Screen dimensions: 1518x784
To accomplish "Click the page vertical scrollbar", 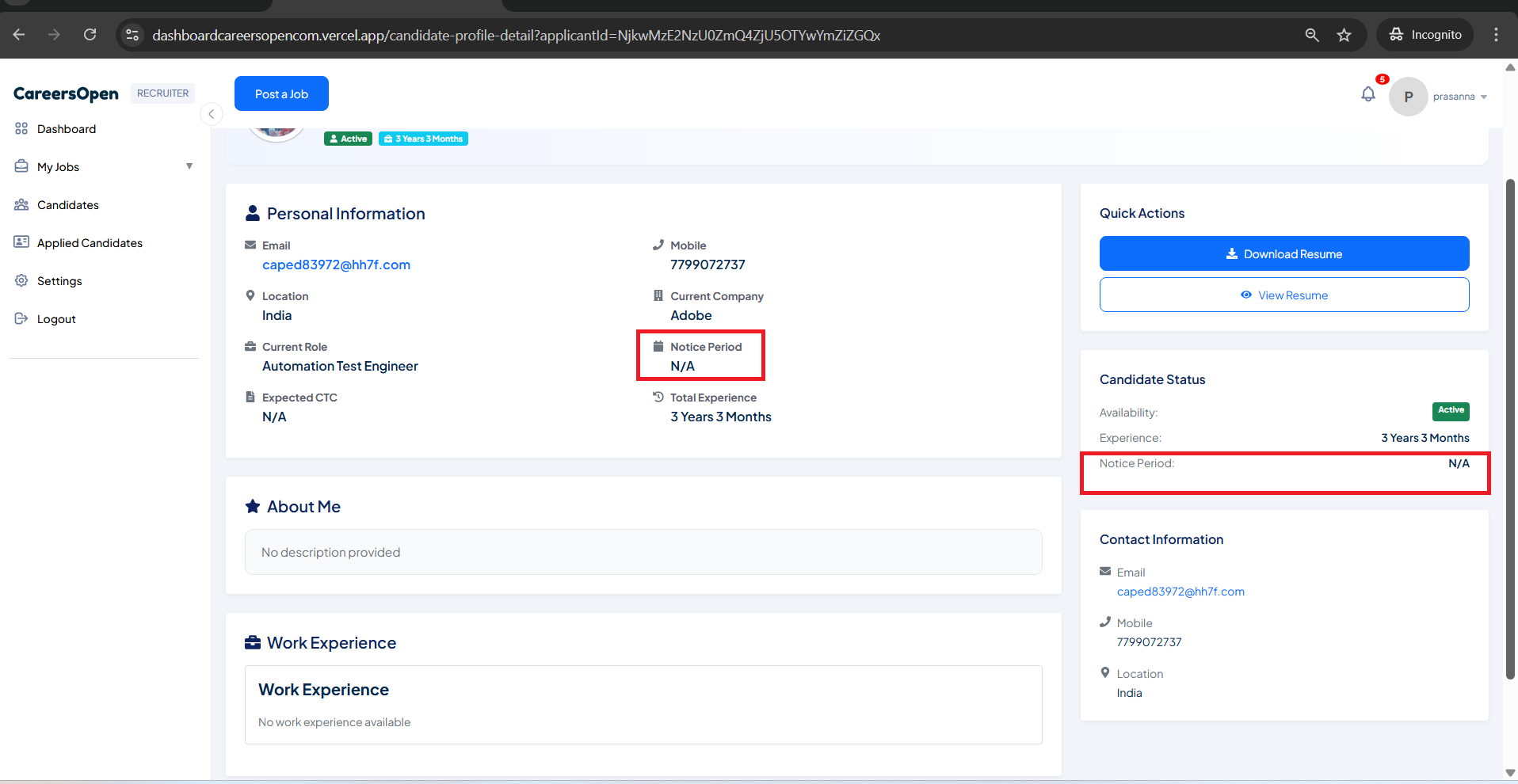I will [1510, 428].
